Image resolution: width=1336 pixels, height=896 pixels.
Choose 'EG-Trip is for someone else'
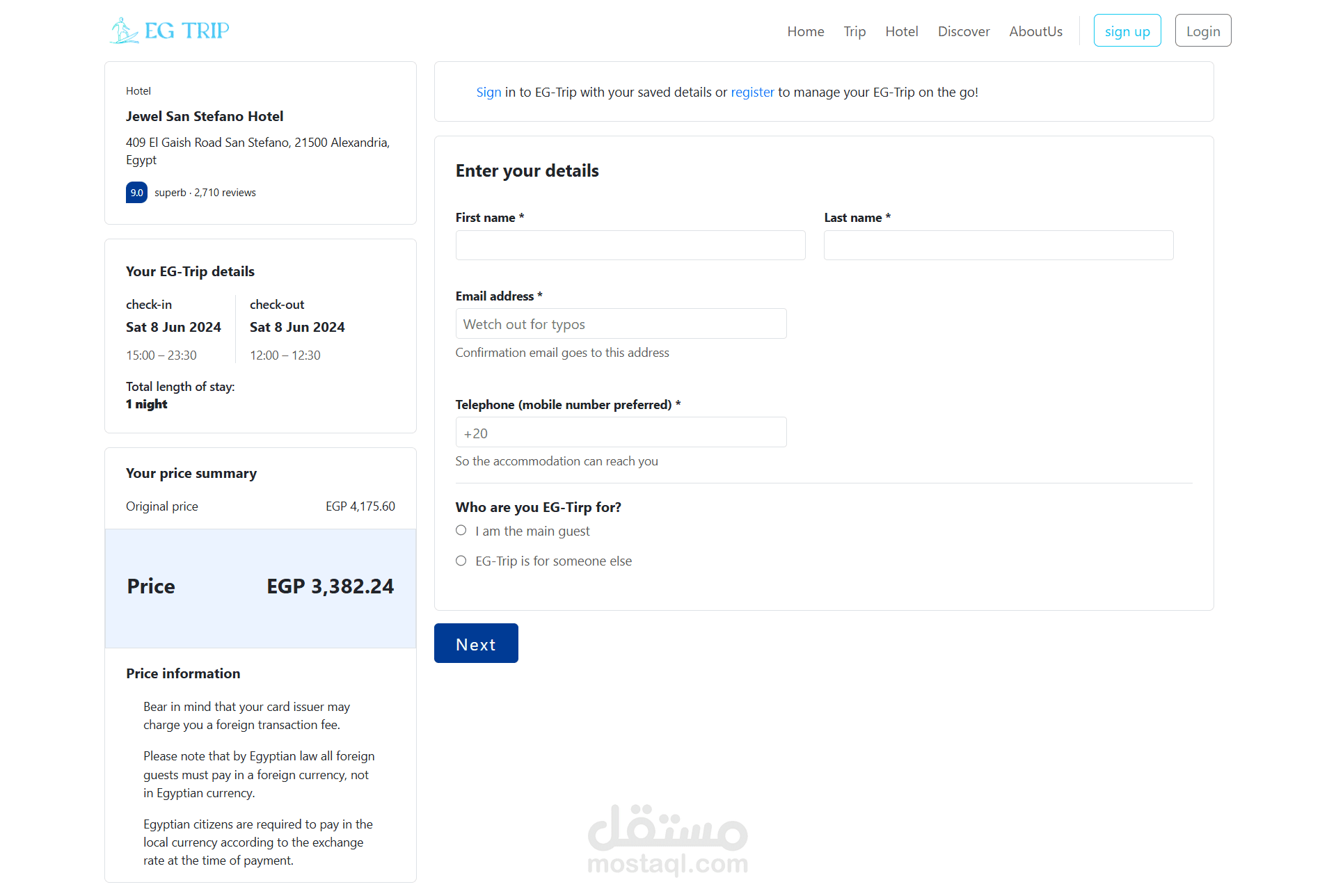(461, 561)
